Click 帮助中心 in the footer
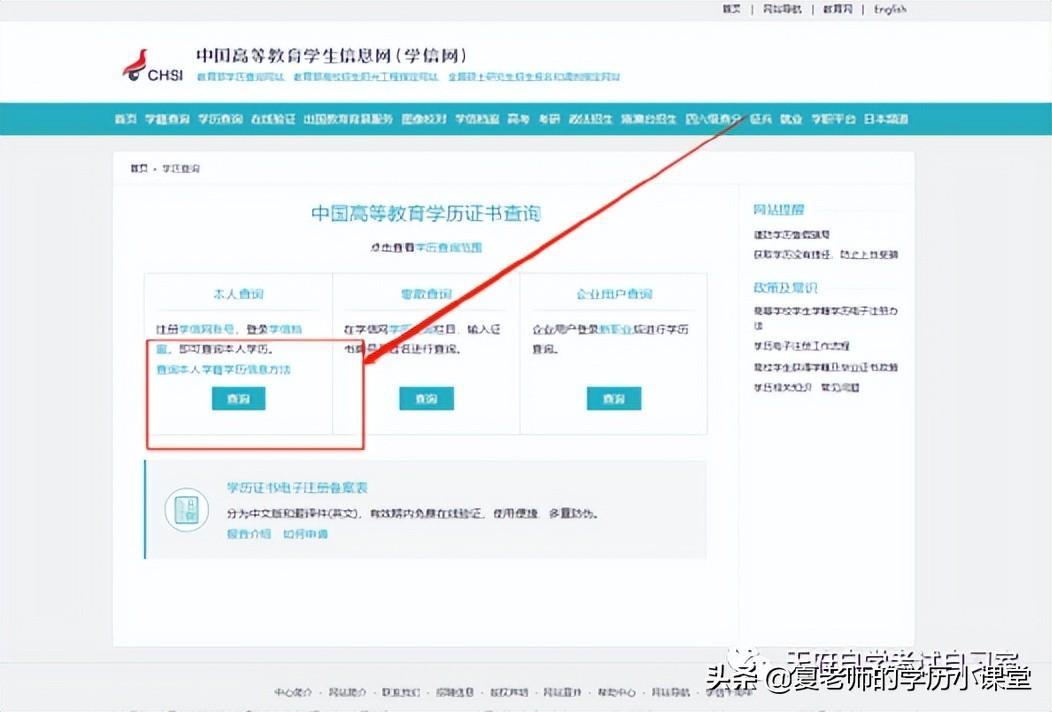This screenshot has width=1052, height=712. tap(617, 692)
